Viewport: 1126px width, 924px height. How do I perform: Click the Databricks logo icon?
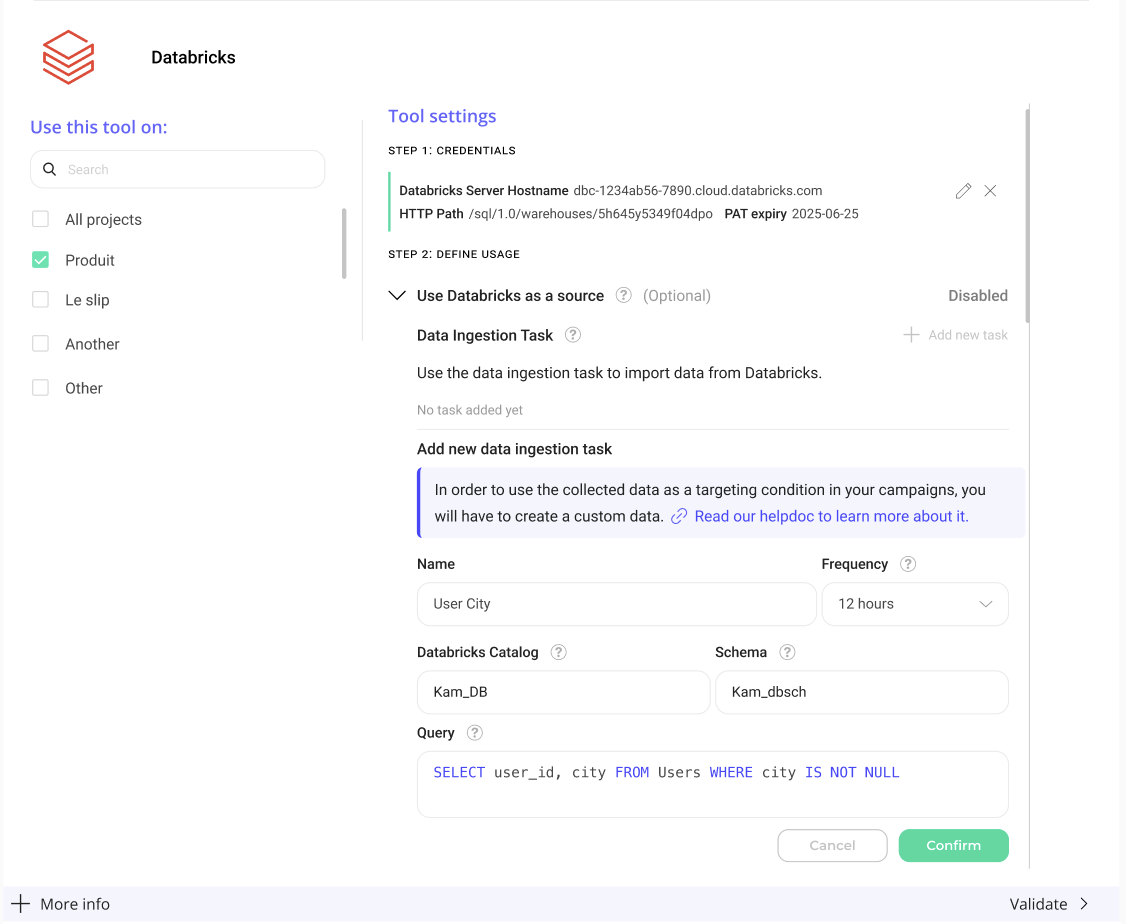coord(68,57)
